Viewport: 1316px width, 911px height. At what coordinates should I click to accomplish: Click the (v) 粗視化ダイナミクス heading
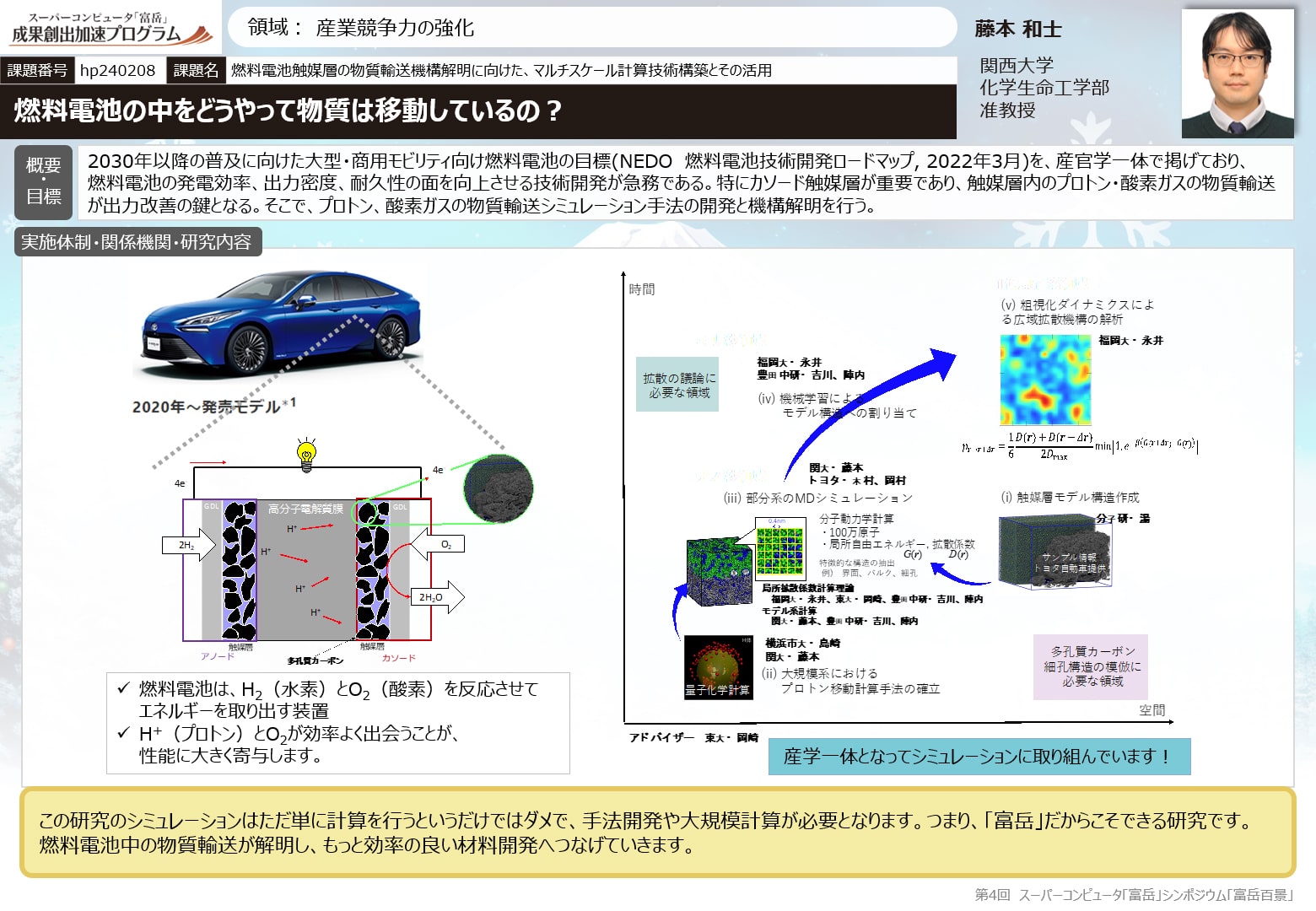1077,311
